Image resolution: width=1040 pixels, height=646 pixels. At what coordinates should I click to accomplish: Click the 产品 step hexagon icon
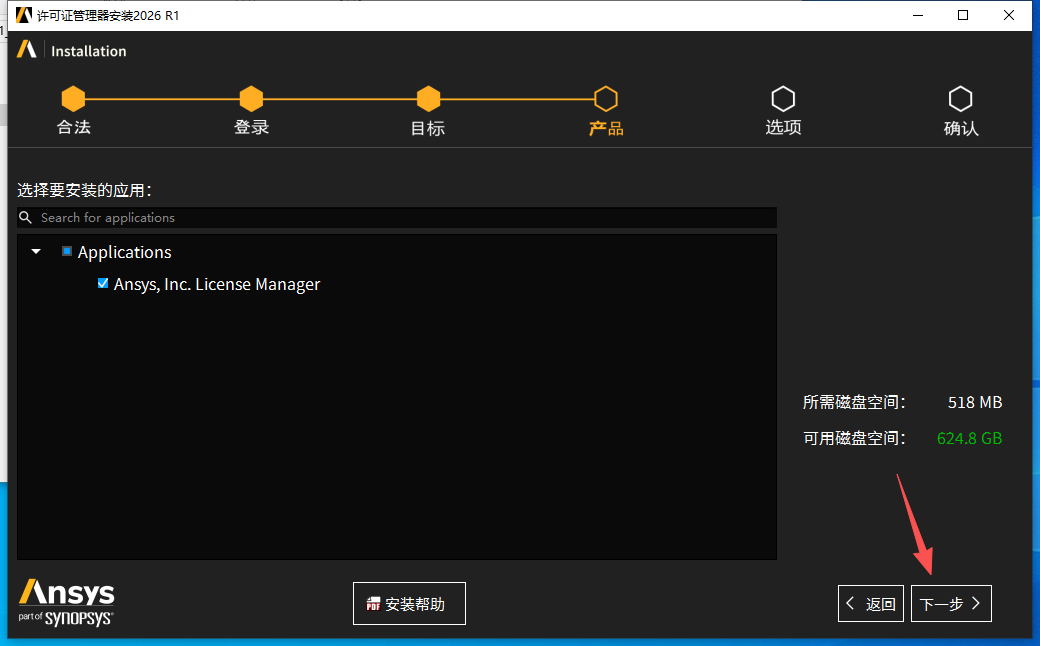(x=605, y=99)
